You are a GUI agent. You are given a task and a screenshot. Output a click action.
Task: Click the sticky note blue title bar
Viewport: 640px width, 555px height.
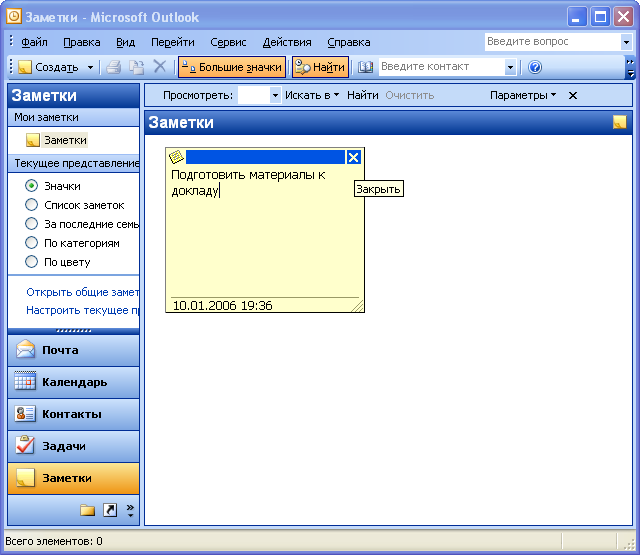click(x=265, y=157)
